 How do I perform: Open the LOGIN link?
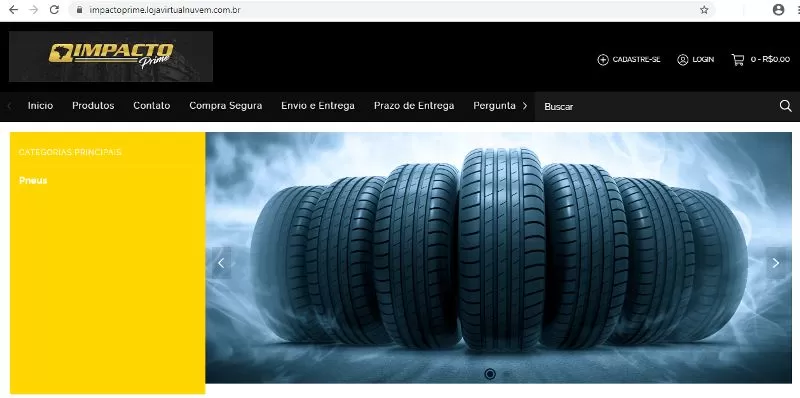click(x=703, y=60)
